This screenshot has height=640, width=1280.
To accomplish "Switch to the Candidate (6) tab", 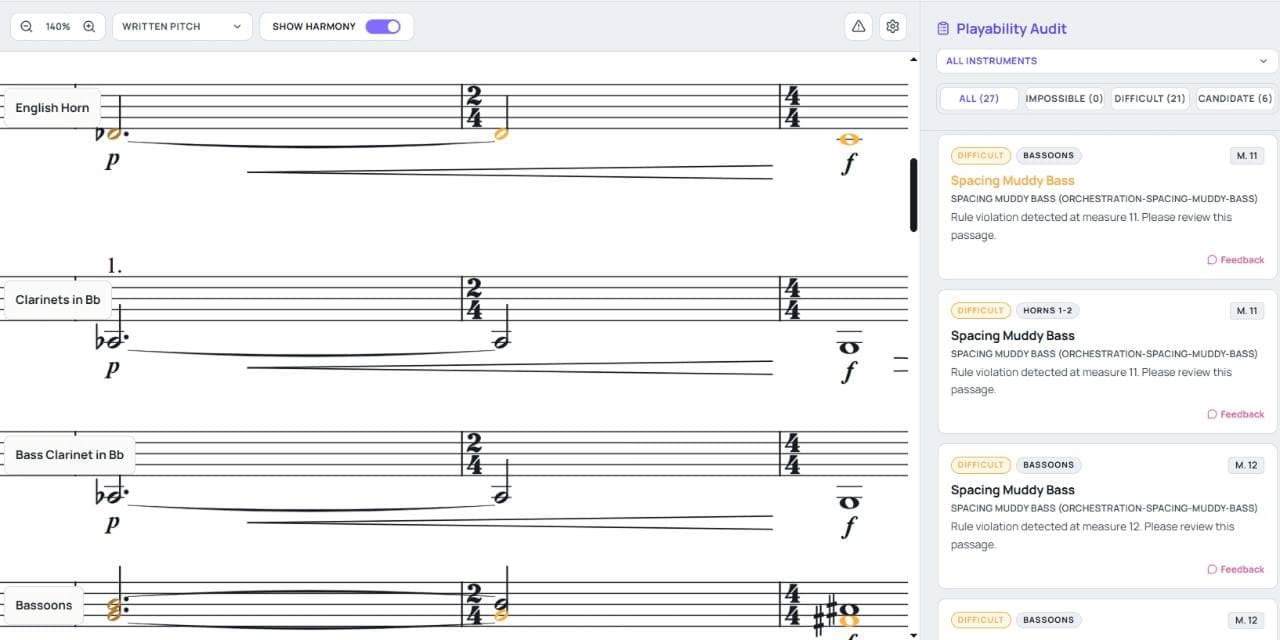I will click(1235, 99).
